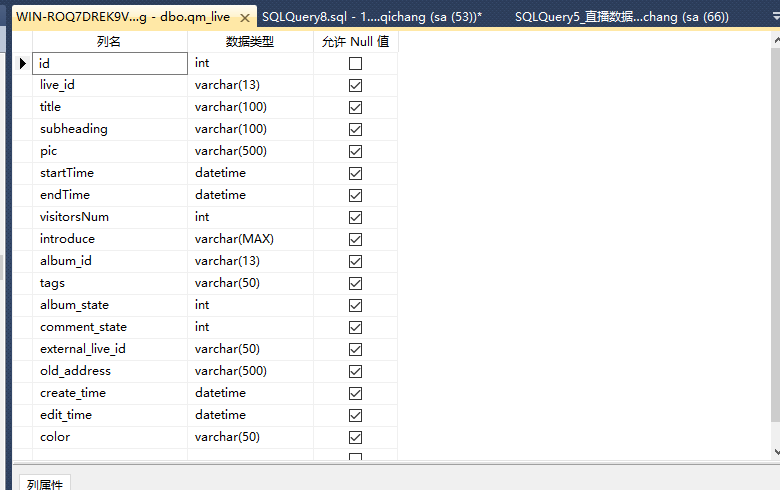This screenshot has width=780, height=490.
Task: Click varchar(50) data type of tags
Action: click(x=251, y=284)
